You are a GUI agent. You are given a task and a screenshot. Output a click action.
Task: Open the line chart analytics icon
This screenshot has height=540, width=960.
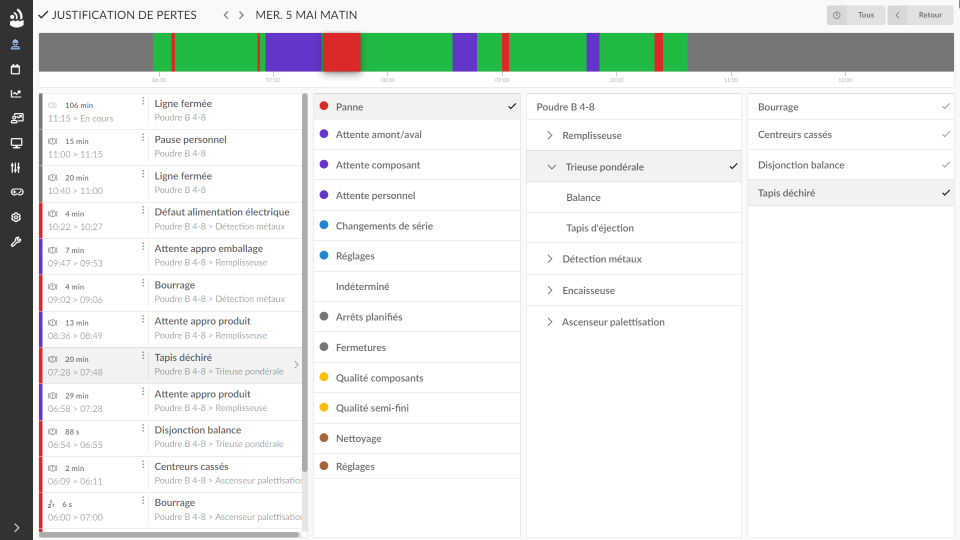pyautogui.click(x=16, y=94)
